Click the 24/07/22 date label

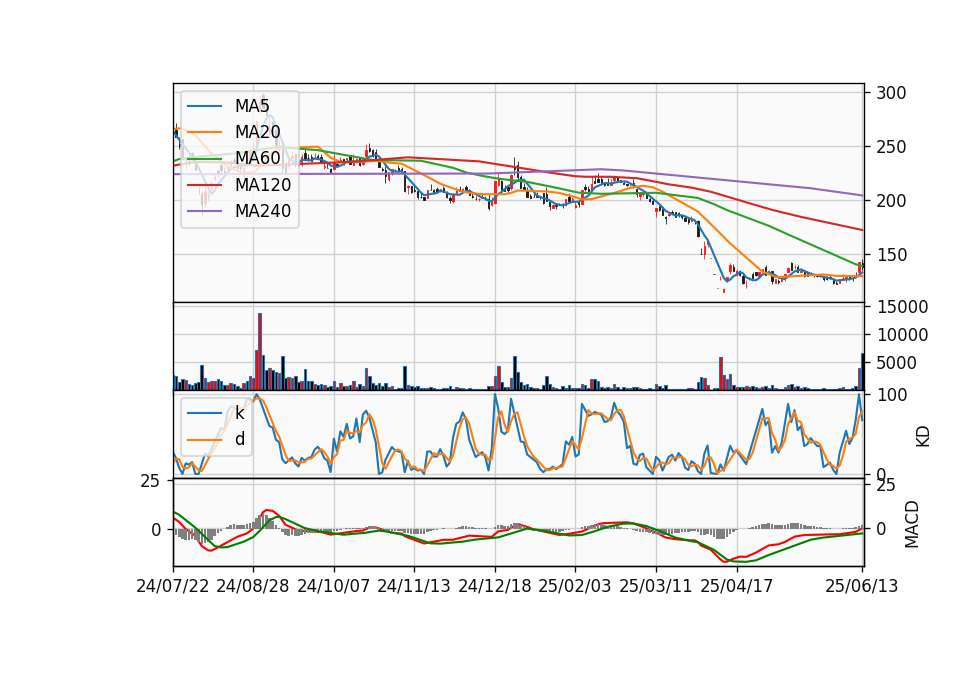click(173, 586)
